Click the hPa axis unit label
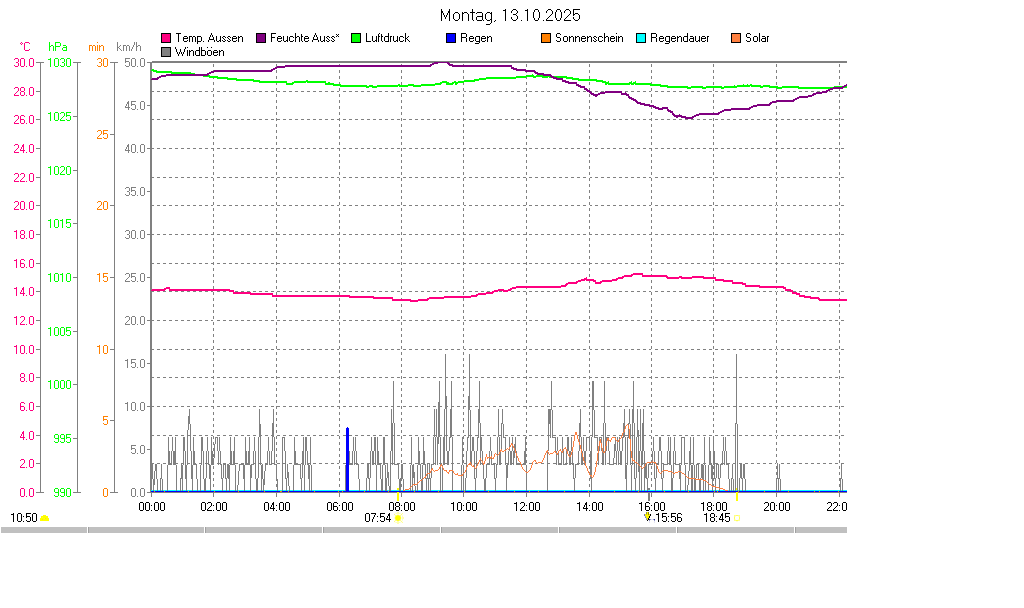The height and width of the screenshot is (608, 1024). pyautogui.click(x=58, y=47)
